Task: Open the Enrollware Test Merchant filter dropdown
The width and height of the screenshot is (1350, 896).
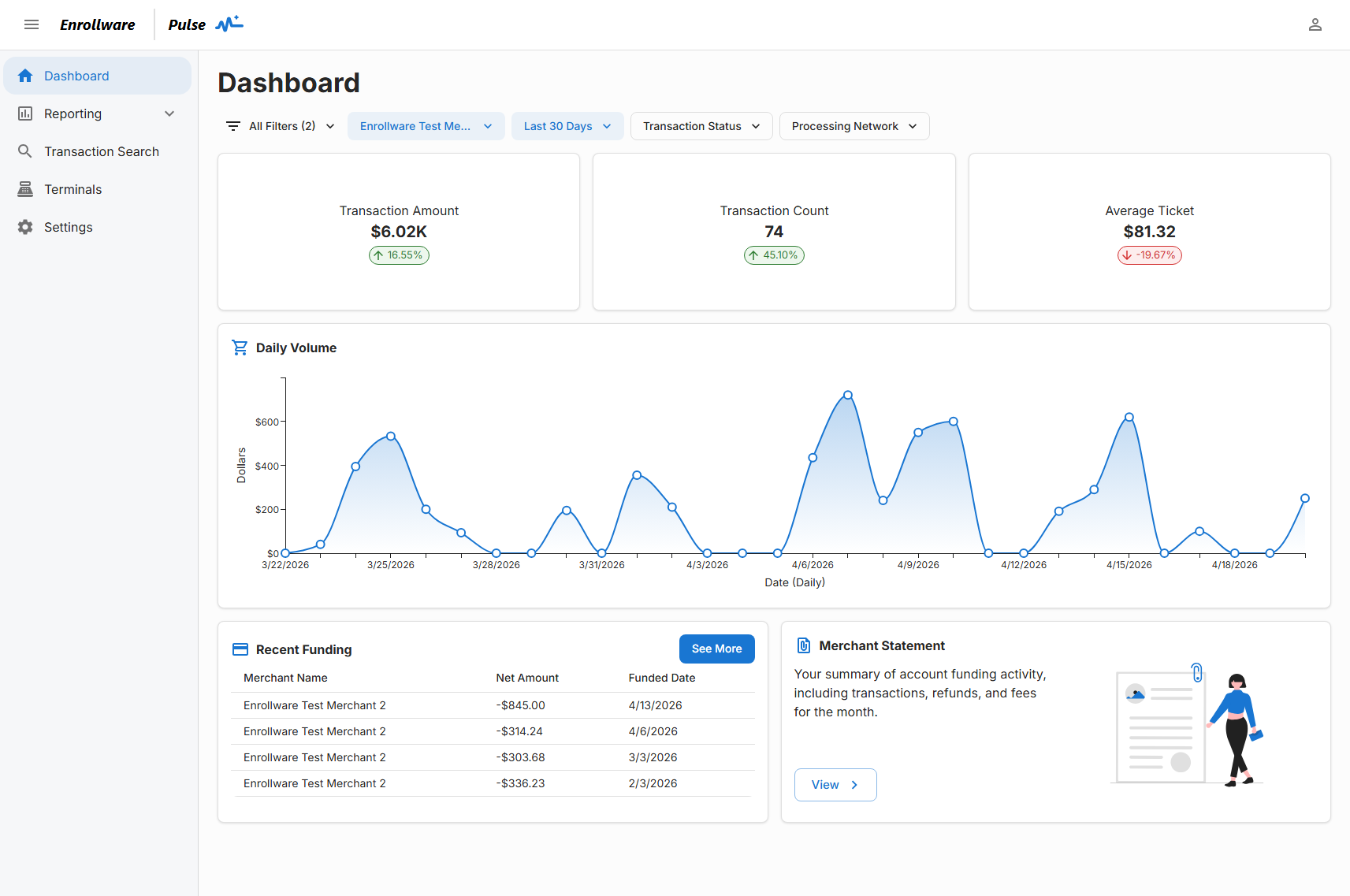Action: 426,126
